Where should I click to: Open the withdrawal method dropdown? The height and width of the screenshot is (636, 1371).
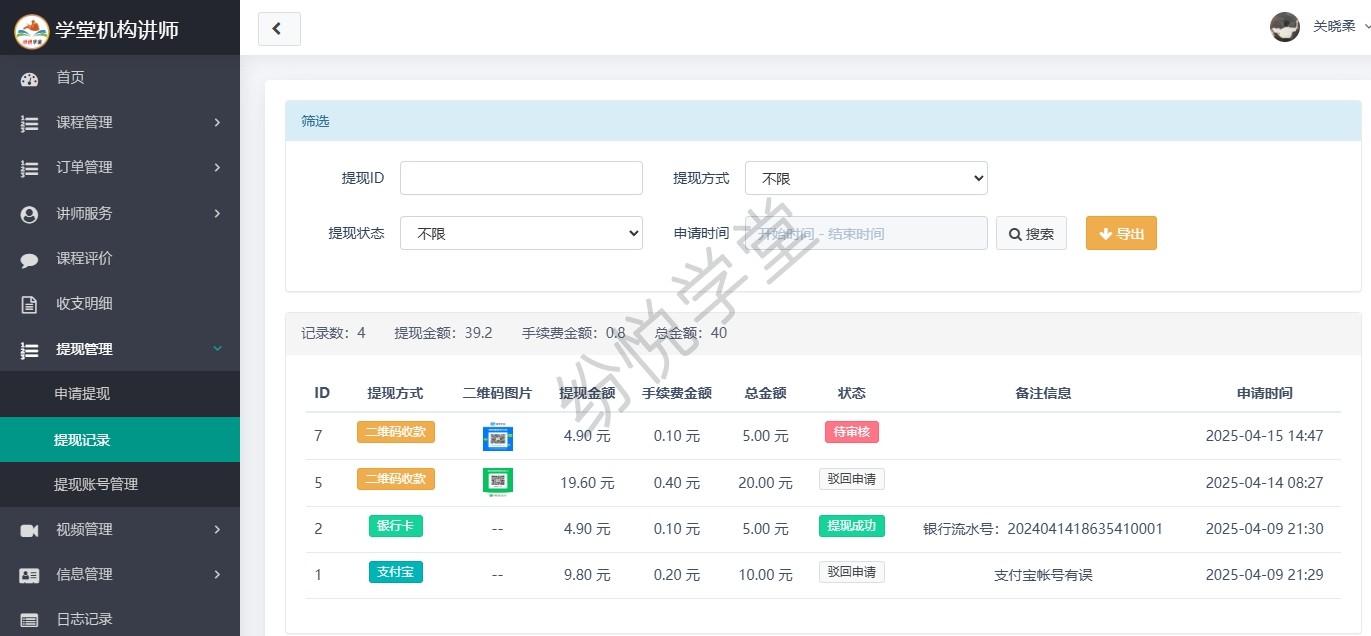(866, 178)
